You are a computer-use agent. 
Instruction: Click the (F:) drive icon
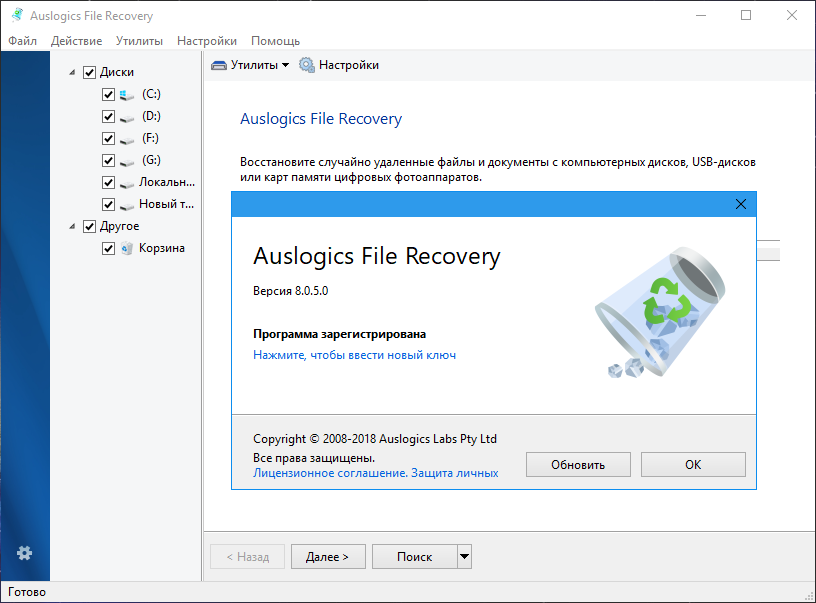tap(126, 140)
